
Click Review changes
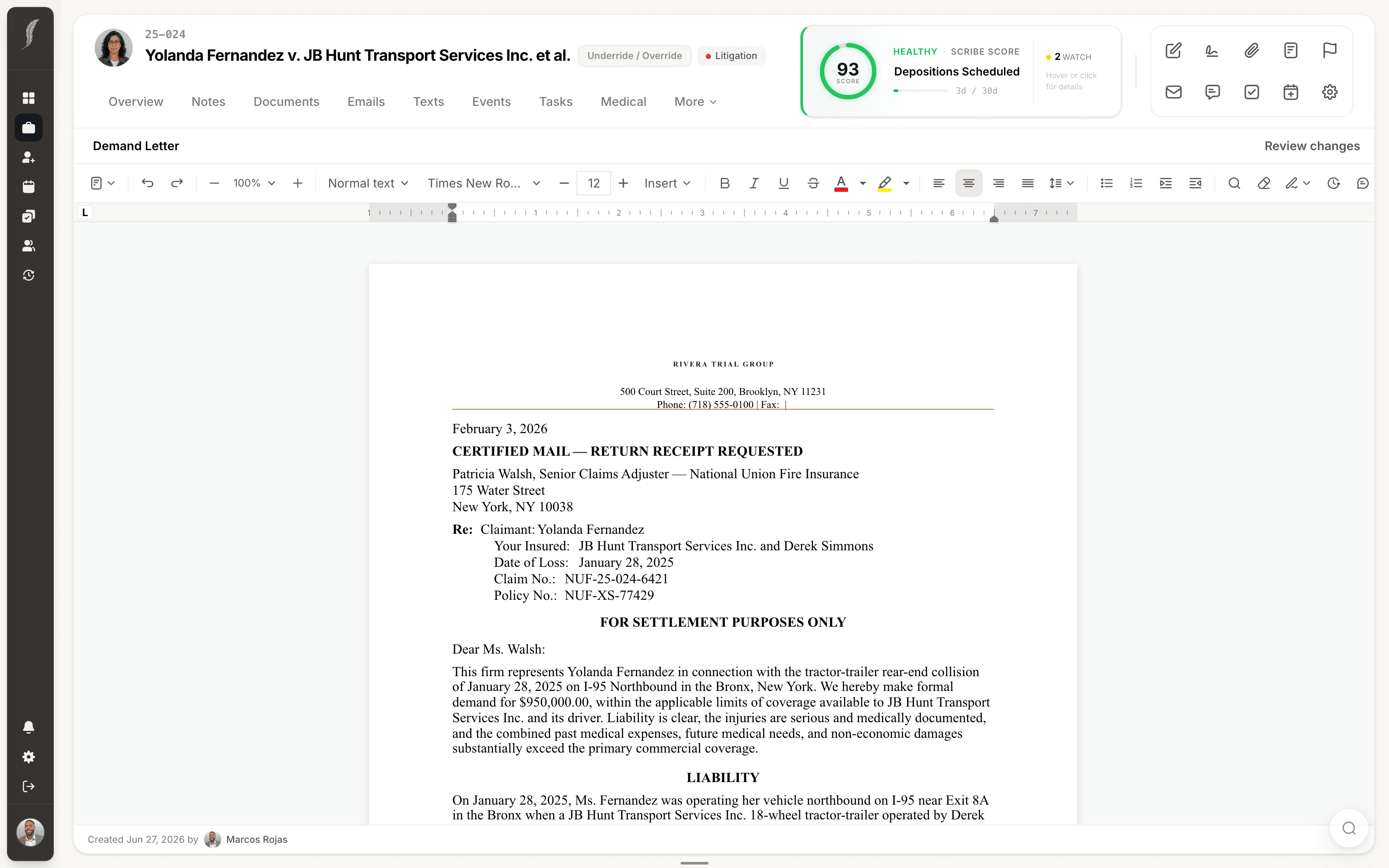click(x=1312, y=146)
